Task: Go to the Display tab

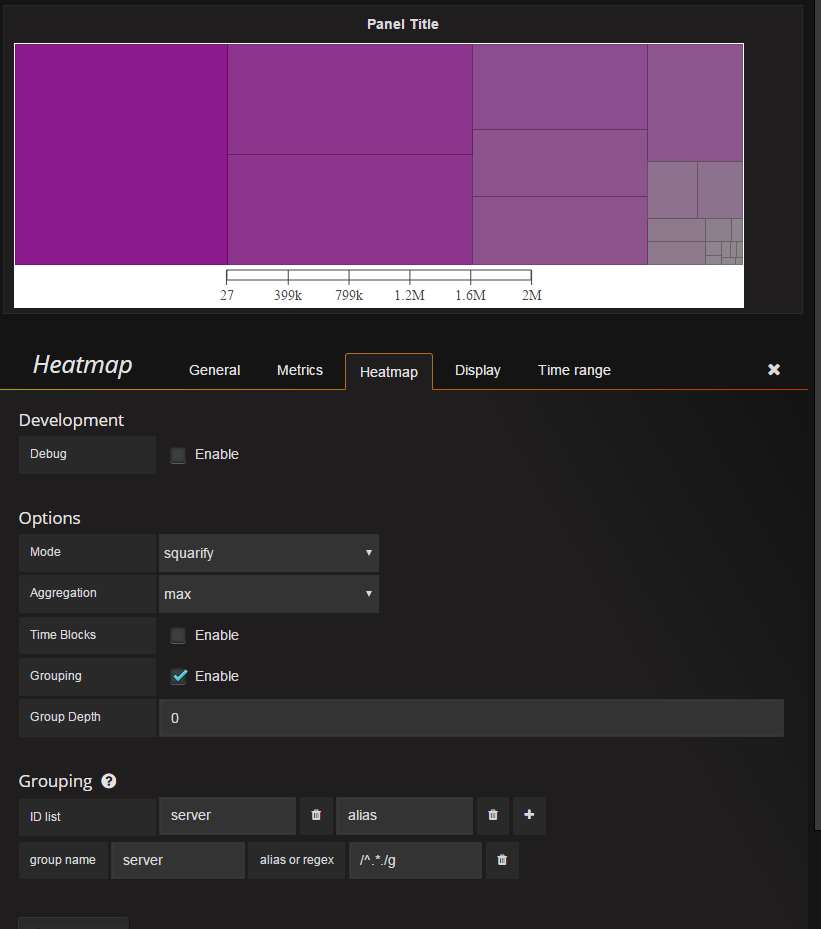Action: pos(477,370)
